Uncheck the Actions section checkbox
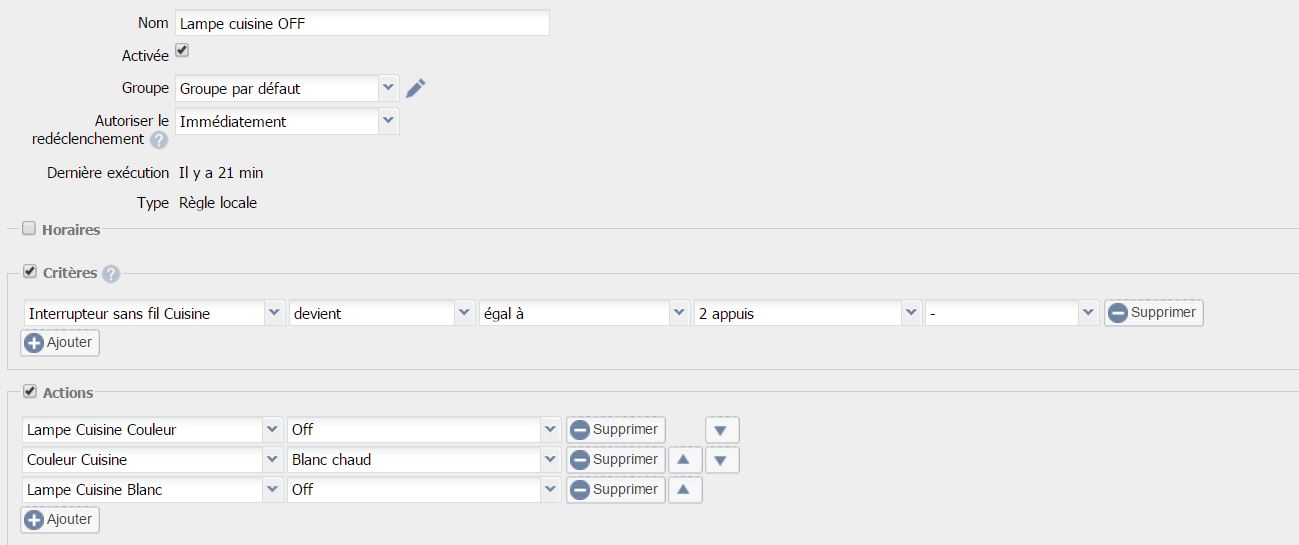Viewport: 1299px width, 545px height. point(29,392)
